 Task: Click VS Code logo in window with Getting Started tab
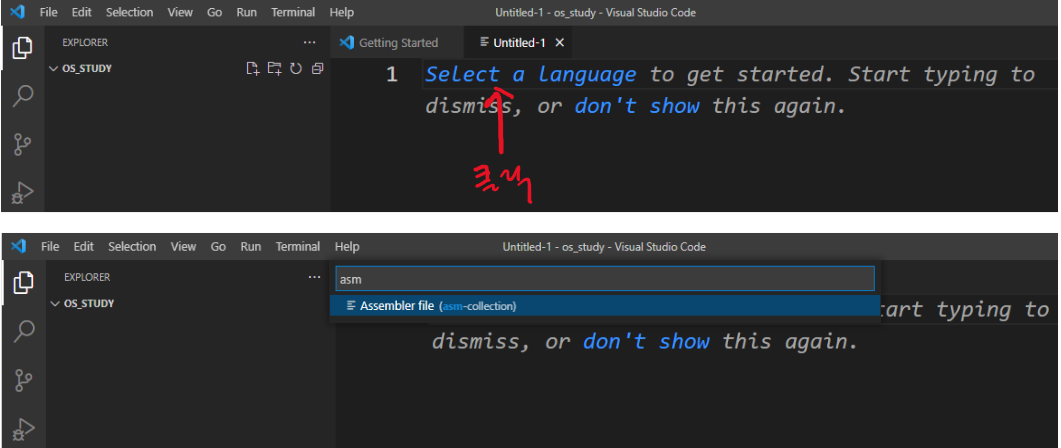point(17,12)
